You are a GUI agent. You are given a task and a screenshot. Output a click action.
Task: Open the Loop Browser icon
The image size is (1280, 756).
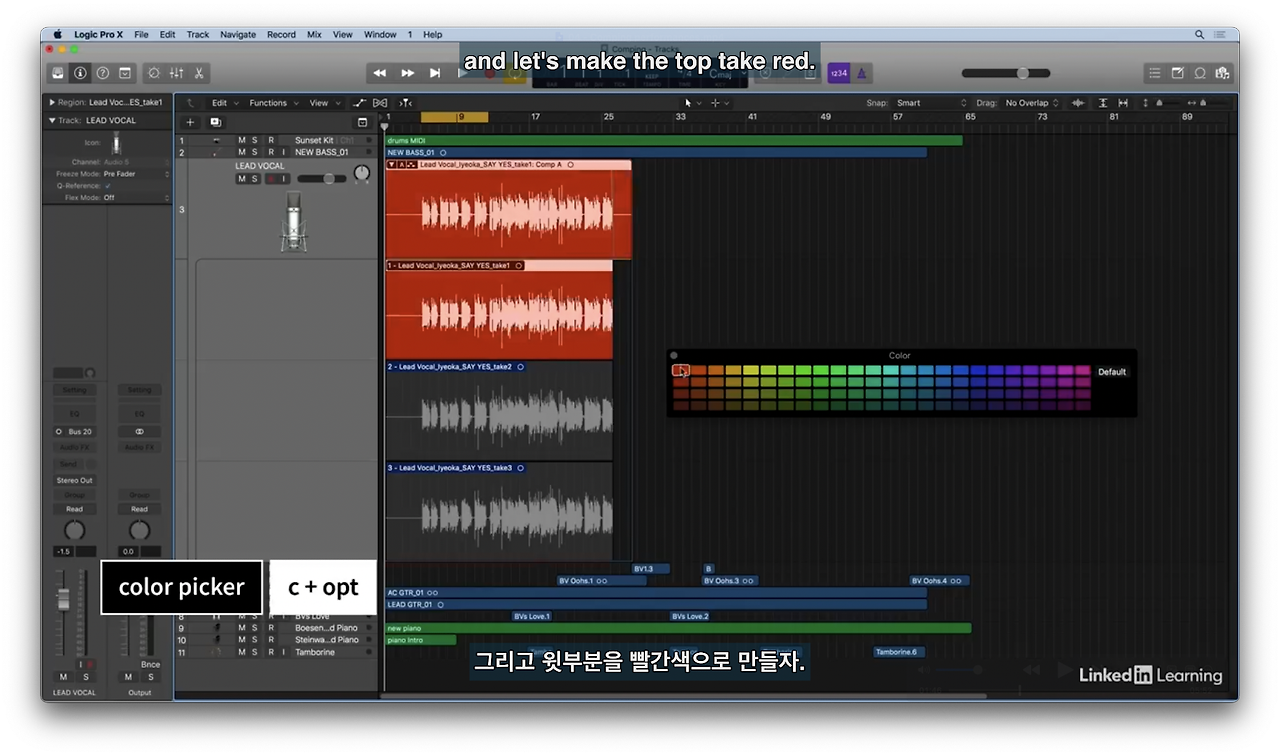tap(1200, 73)
